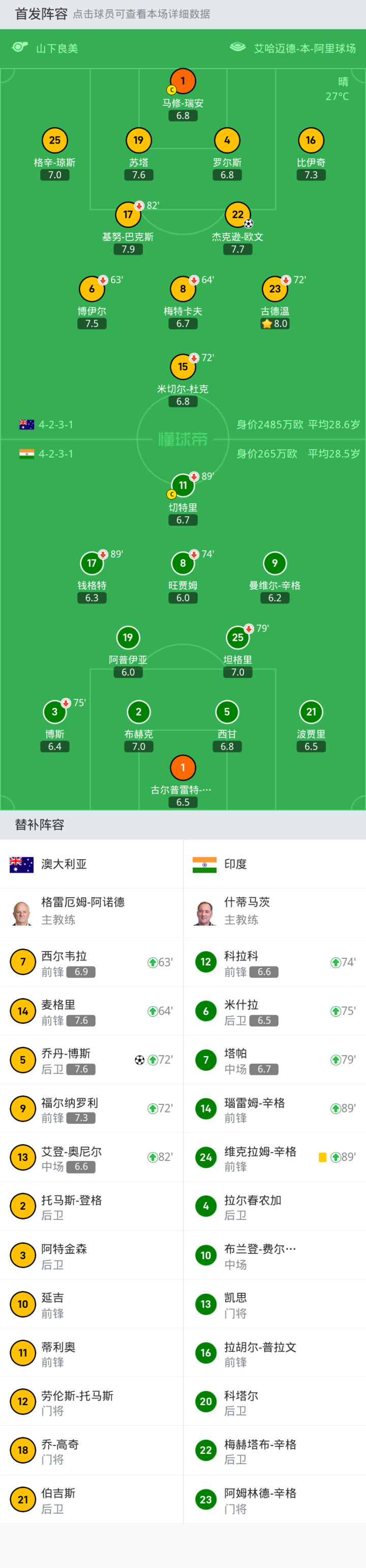The image size is (366, 1568).
Task: Tap the 替补阵容 section heading
Action: pyautogui.click(x=40, y=825)
